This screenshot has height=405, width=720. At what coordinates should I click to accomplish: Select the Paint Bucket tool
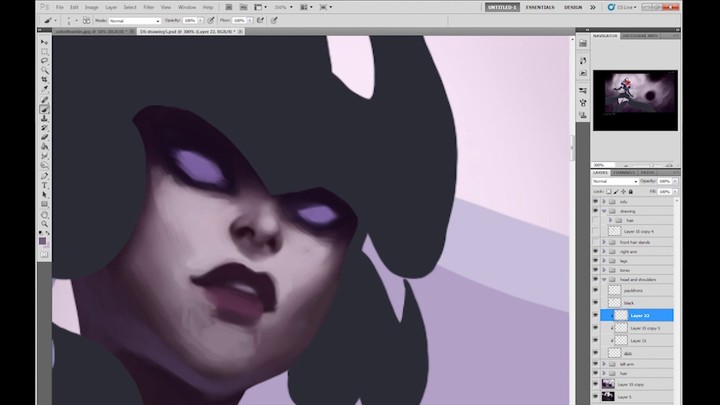click(x=45, y=146)
